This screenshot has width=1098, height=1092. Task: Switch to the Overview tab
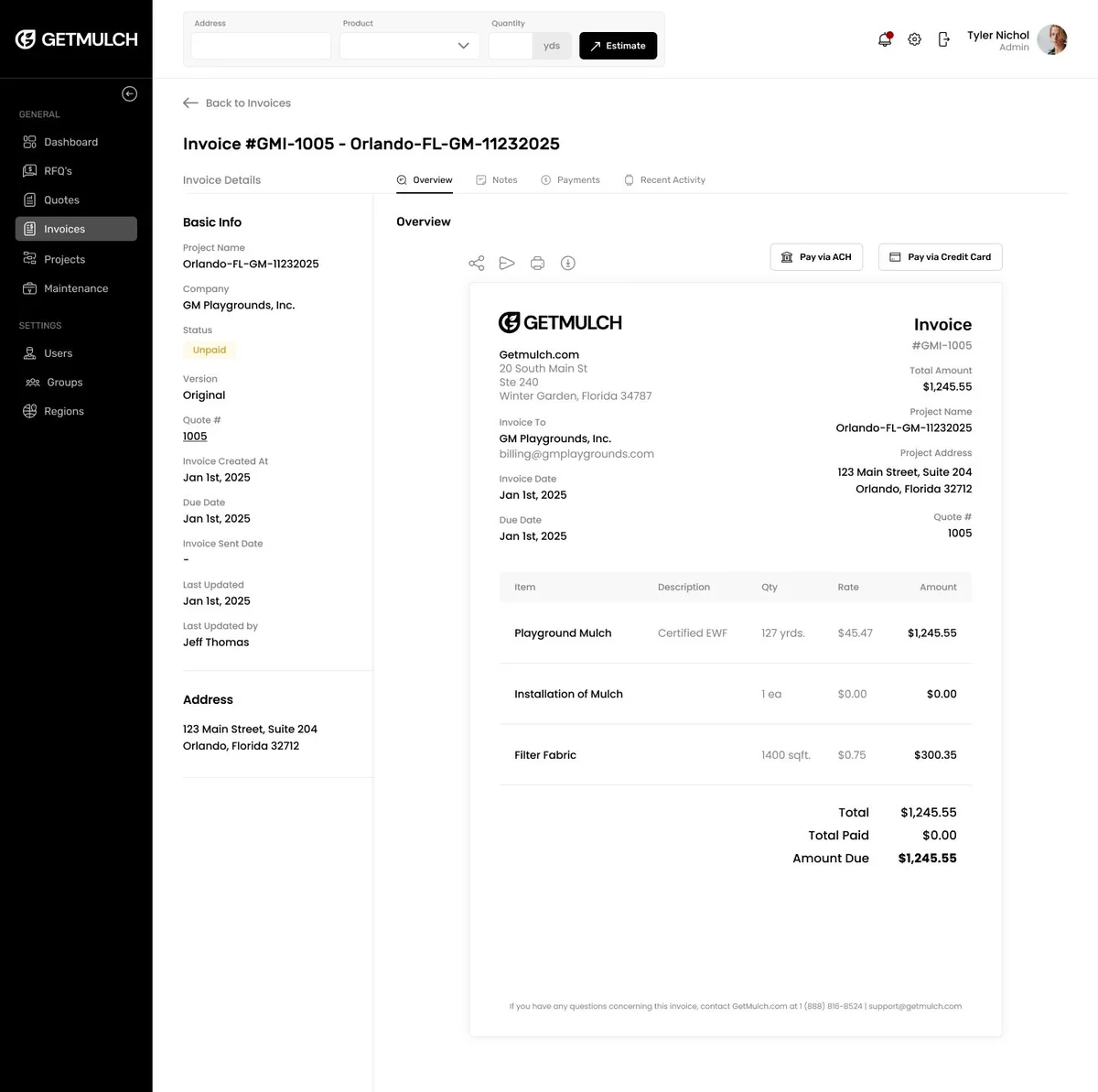pyautogui.click(x=425, y=180)
